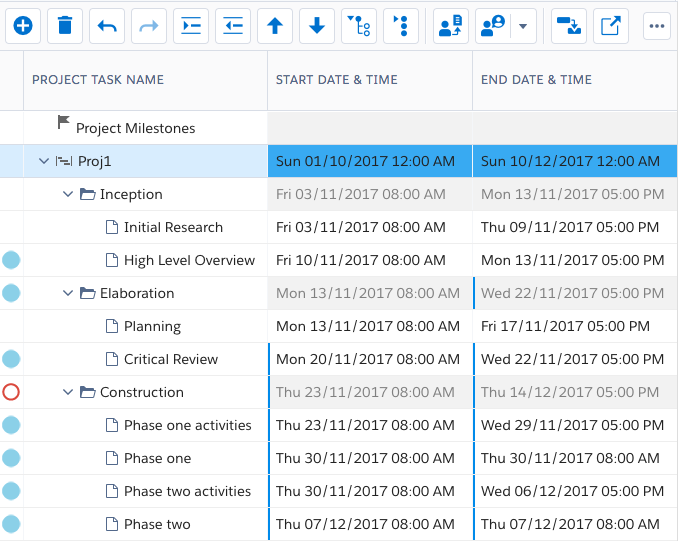The image size is (678, 541).
Task: Move task up with up arrow
Action: [275, 26]
